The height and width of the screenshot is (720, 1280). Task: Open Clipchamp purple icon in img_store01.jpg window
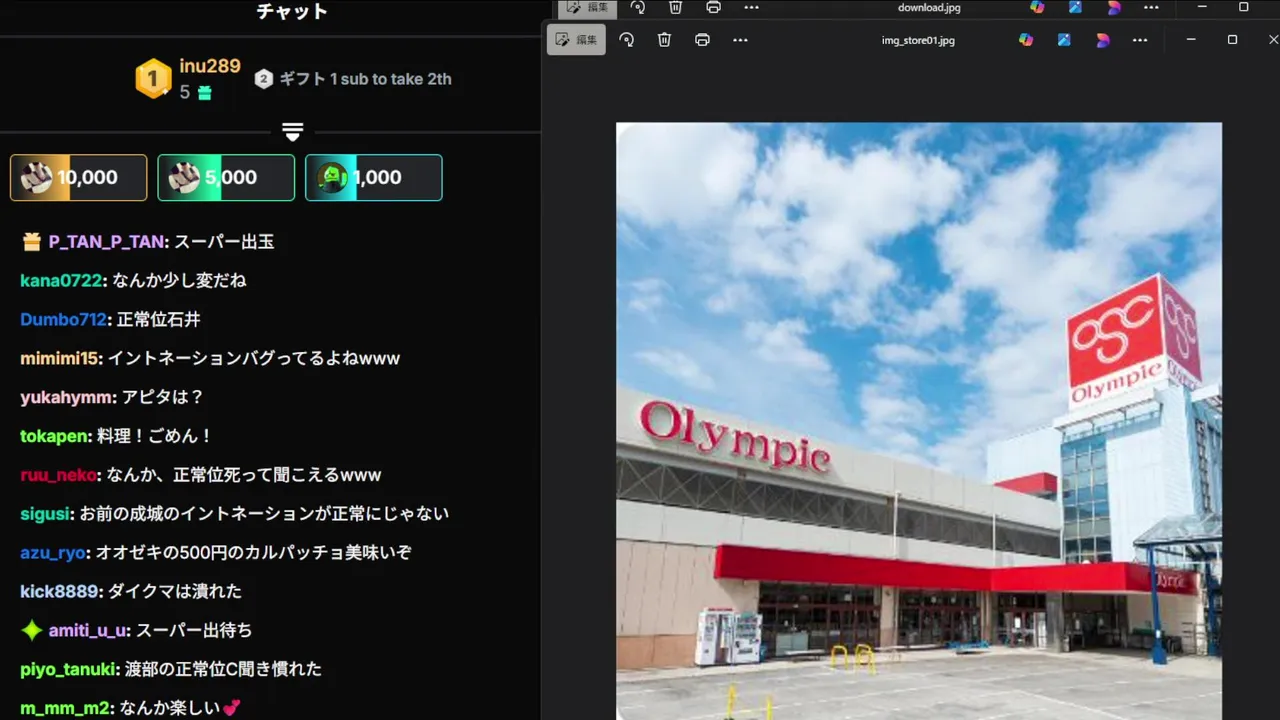pyautogui.click(x=1102, y=40)
